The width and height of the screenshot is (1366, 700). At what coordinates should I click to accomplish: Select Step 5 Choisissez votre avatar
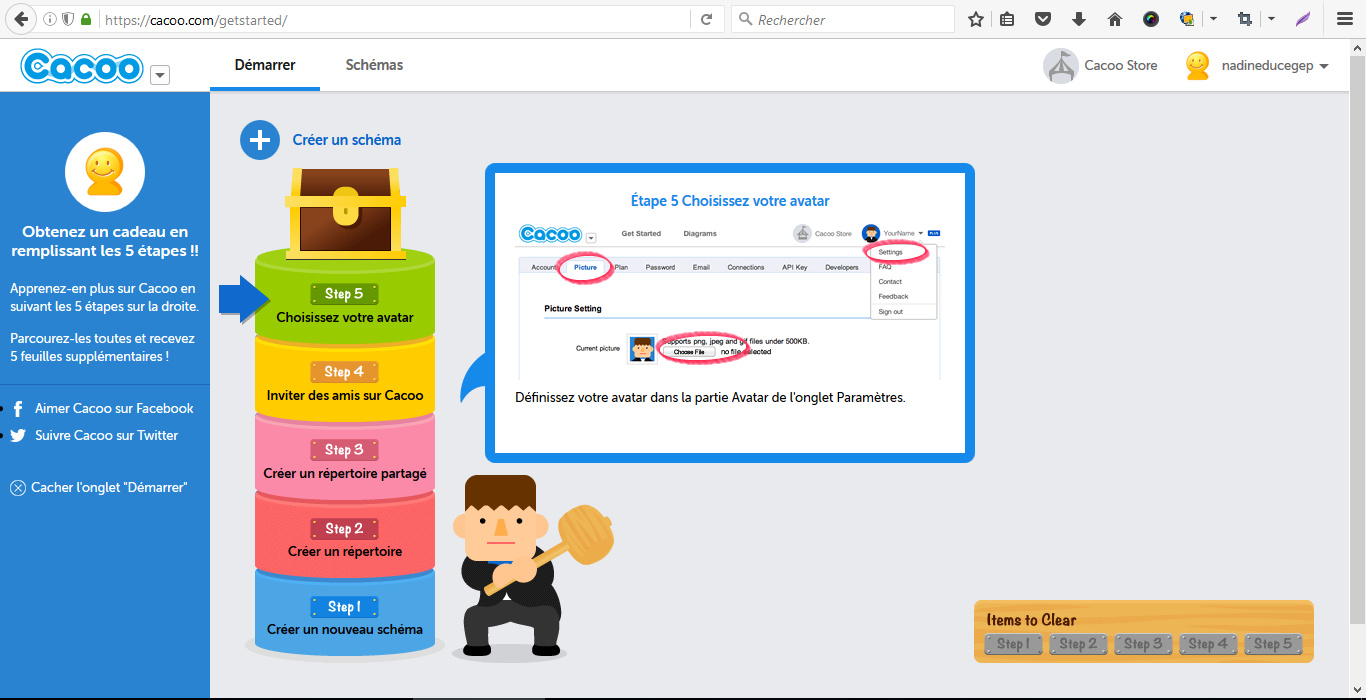[345, 304]
